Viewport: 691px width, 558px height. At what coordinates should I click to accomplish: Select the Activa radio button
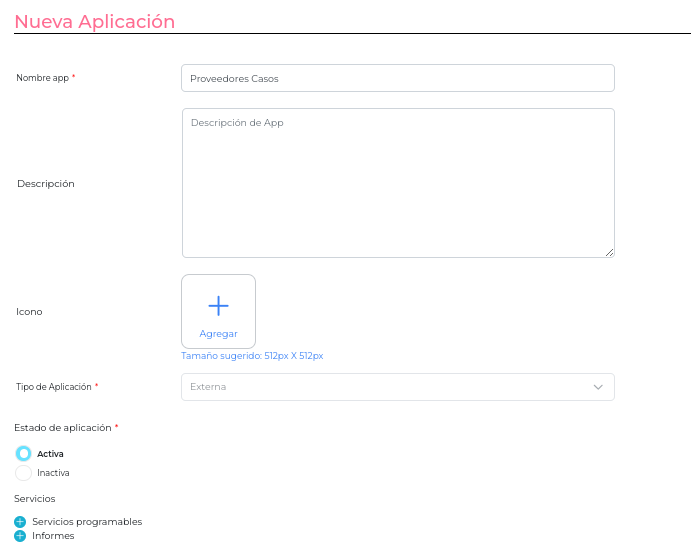pos(24,454)
